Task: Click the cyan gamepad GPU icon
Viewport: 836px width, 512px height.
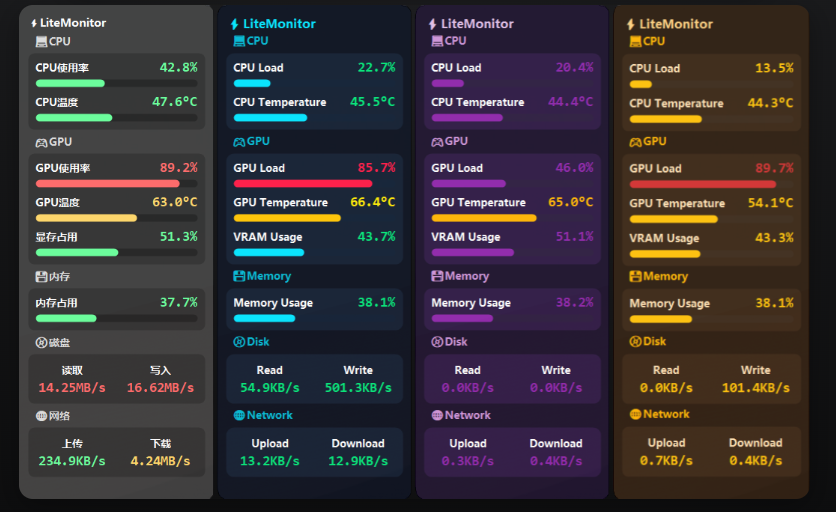Action: pos(239,142)
